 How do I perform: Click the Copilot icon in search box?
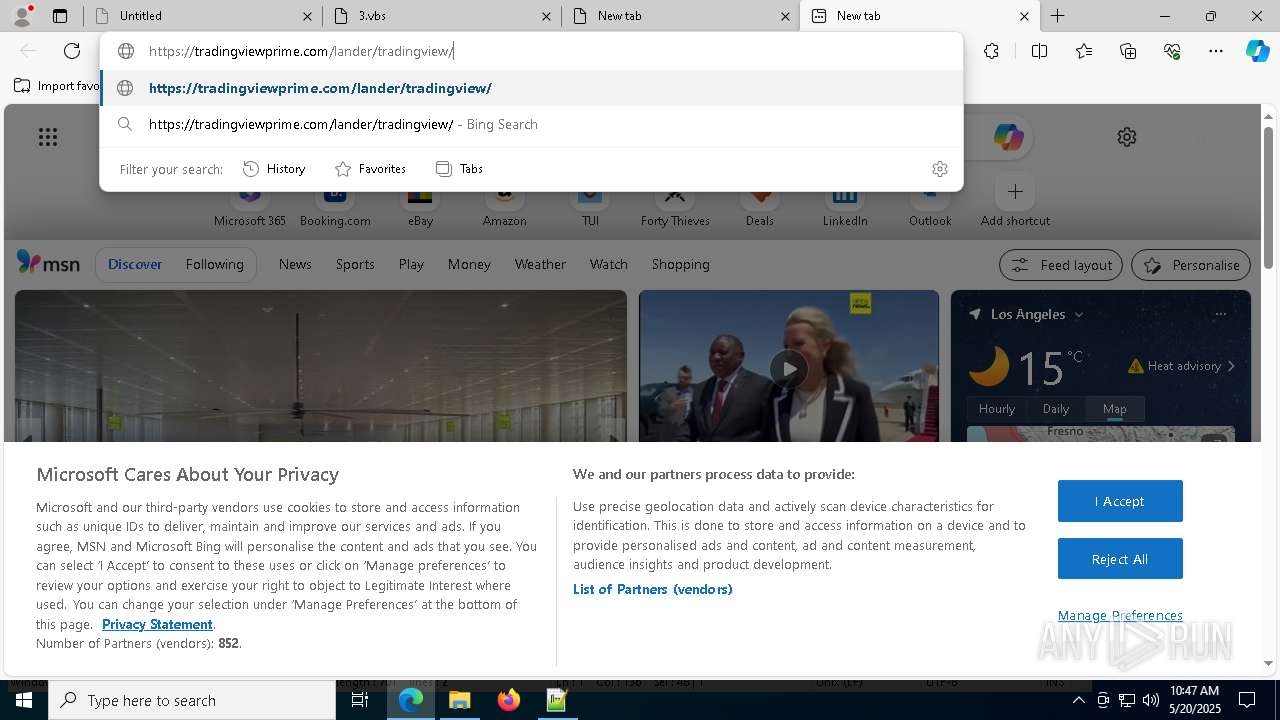[1008, 137]
